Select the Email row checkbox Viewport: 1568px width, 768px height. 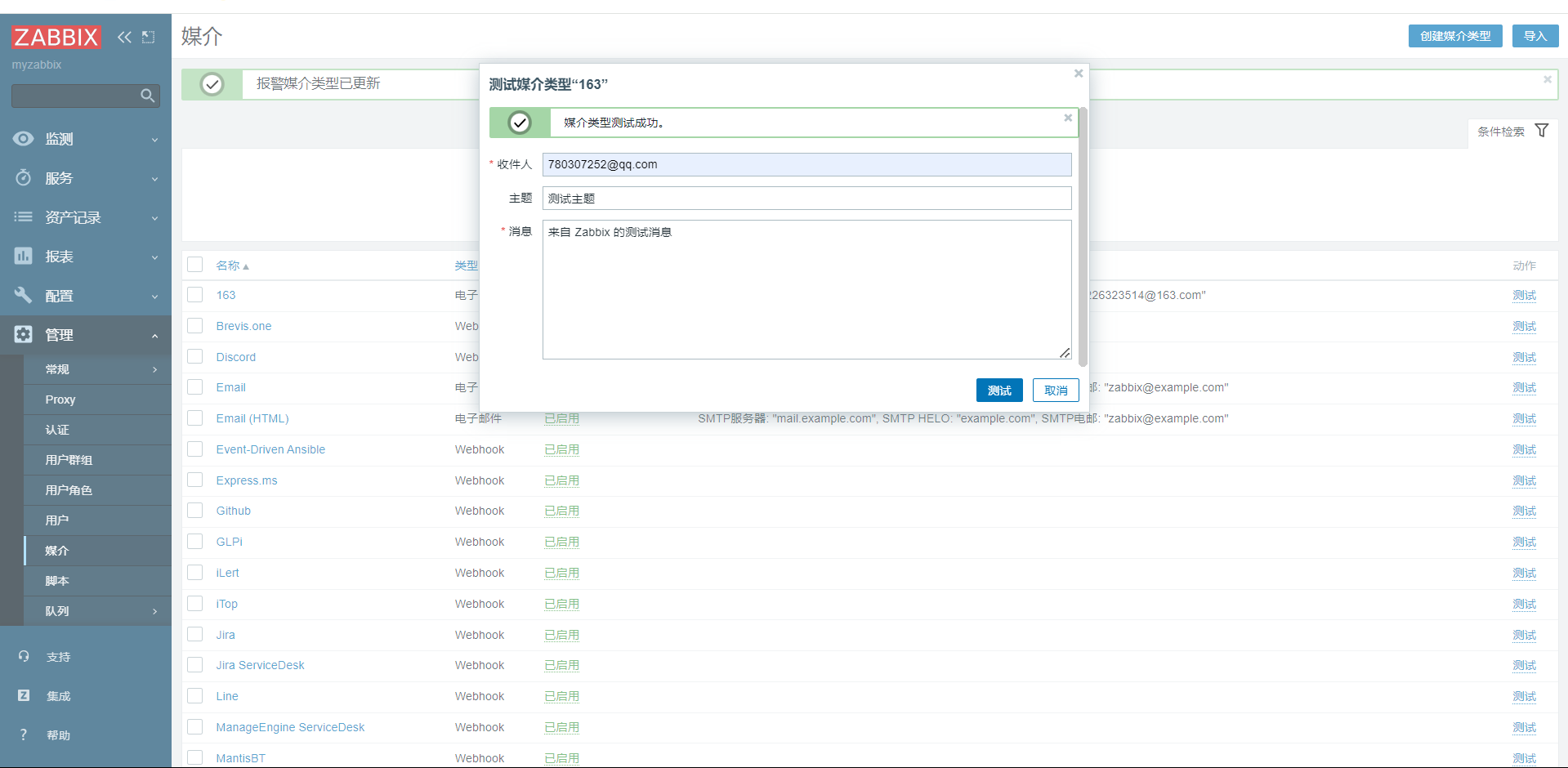click(194, 386)
